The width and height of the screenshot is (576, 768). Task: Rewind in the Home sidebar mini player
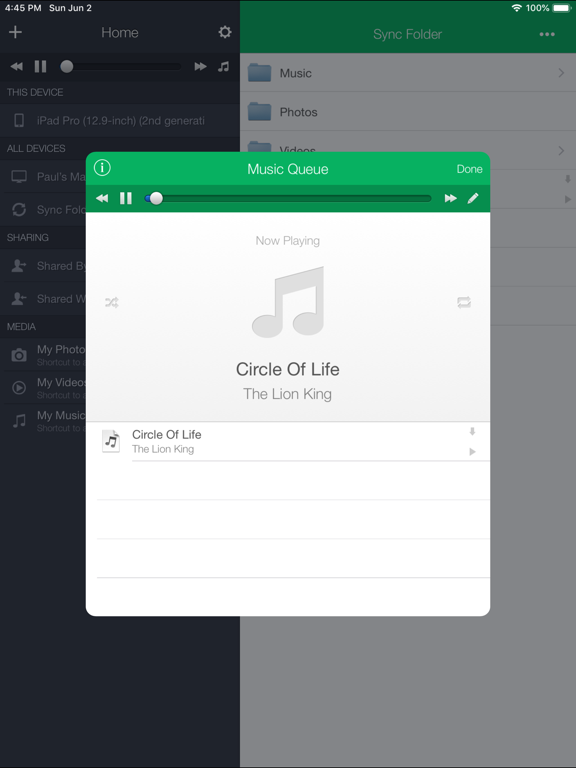pyautogui.click(x=16, y=67)
